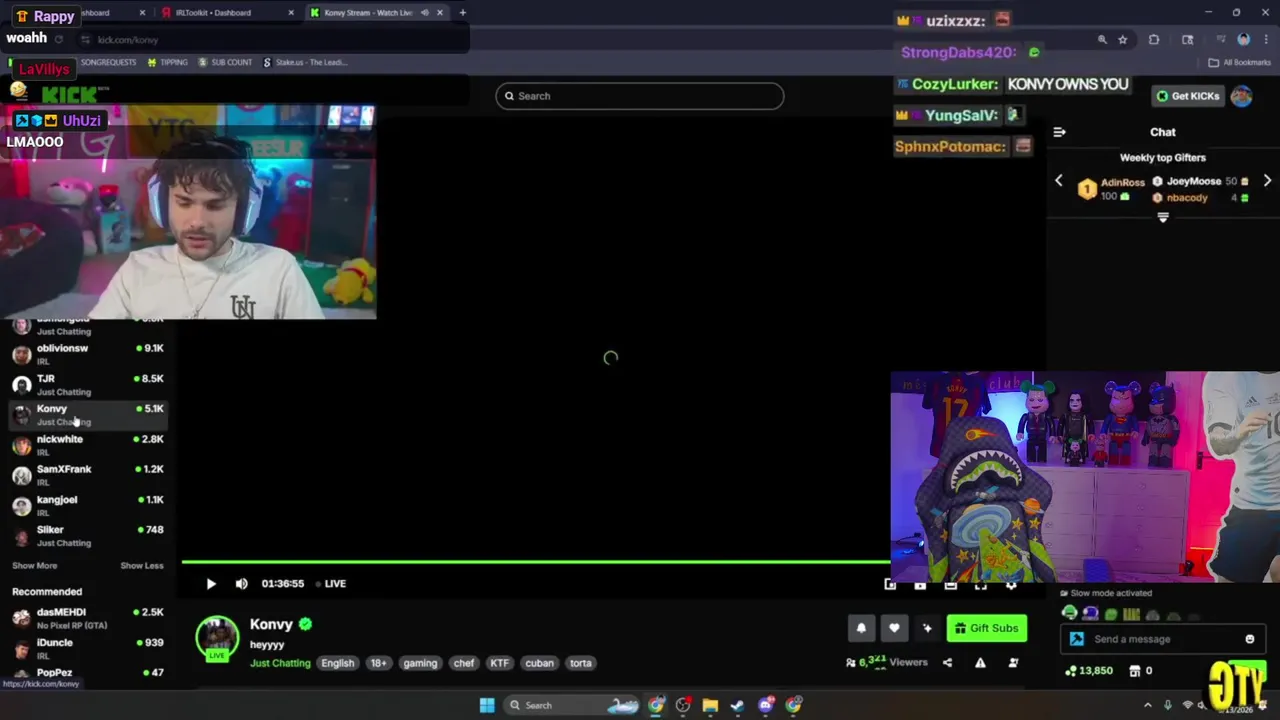1280x720 pixels.
Task: Open the TJR channel in sidebar
Action: tap(88, 385)
